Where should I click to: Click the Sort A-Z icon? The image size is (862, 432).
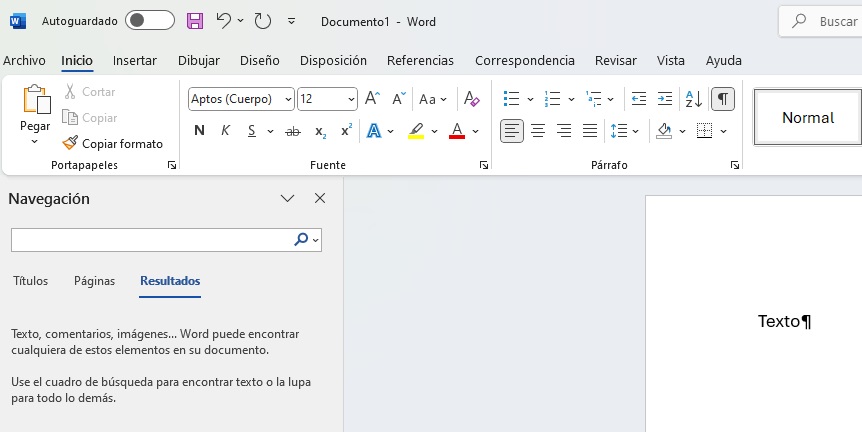click(x=693, y=99)
